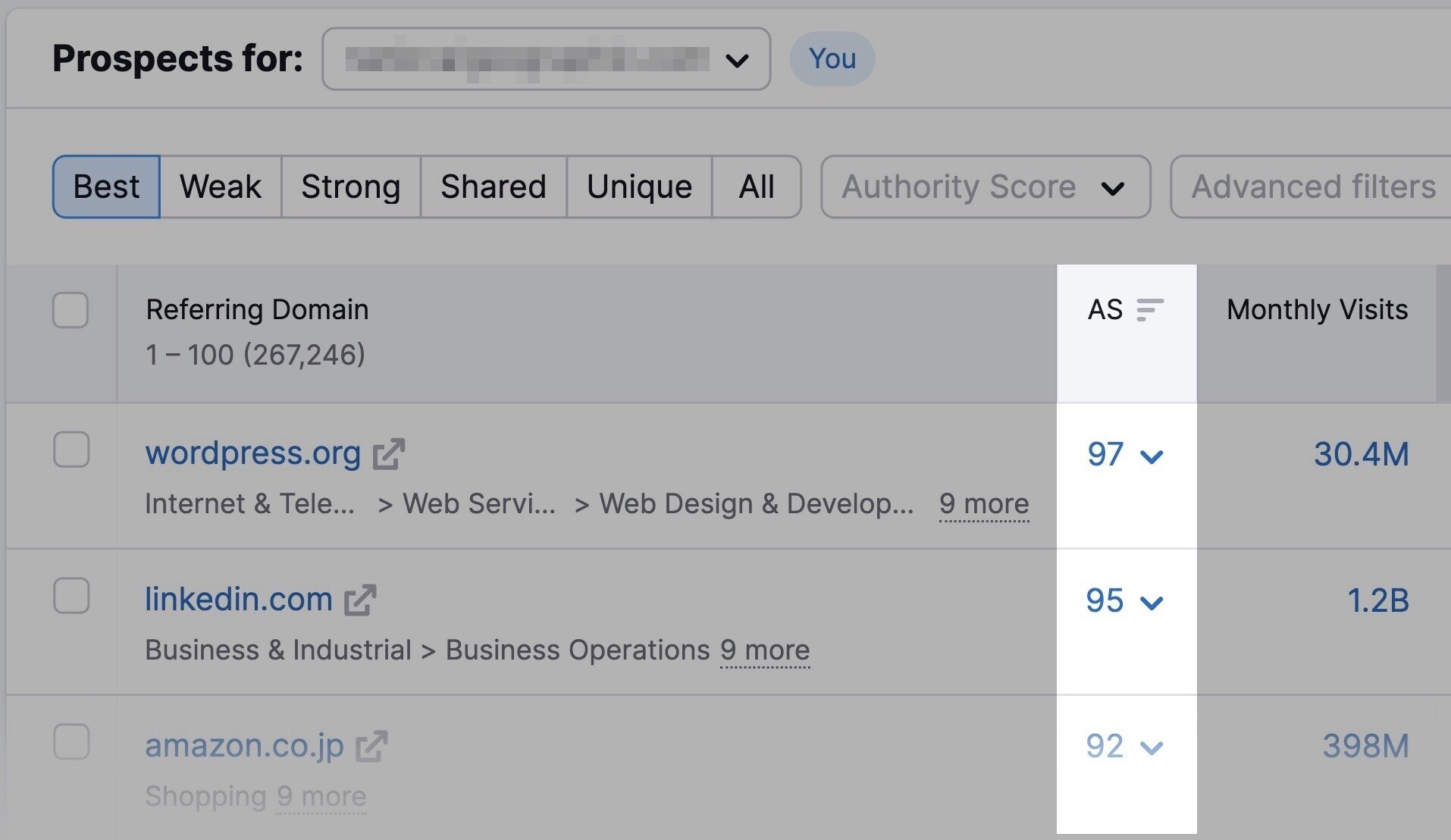Click the linkedin.com domain link
This screenshot has width=1451, height=840.
point(239,599)
